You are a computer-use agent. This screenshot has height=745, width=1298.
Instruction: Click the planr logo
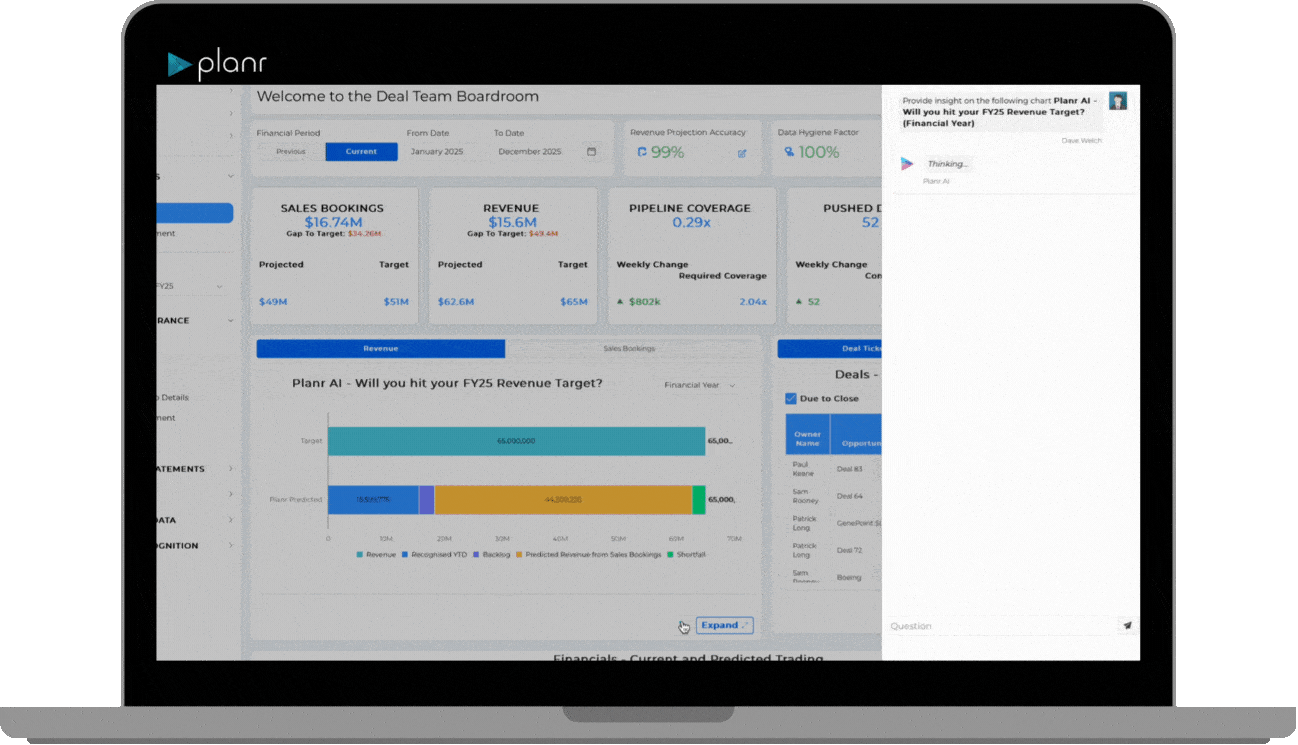click(217, 65)
